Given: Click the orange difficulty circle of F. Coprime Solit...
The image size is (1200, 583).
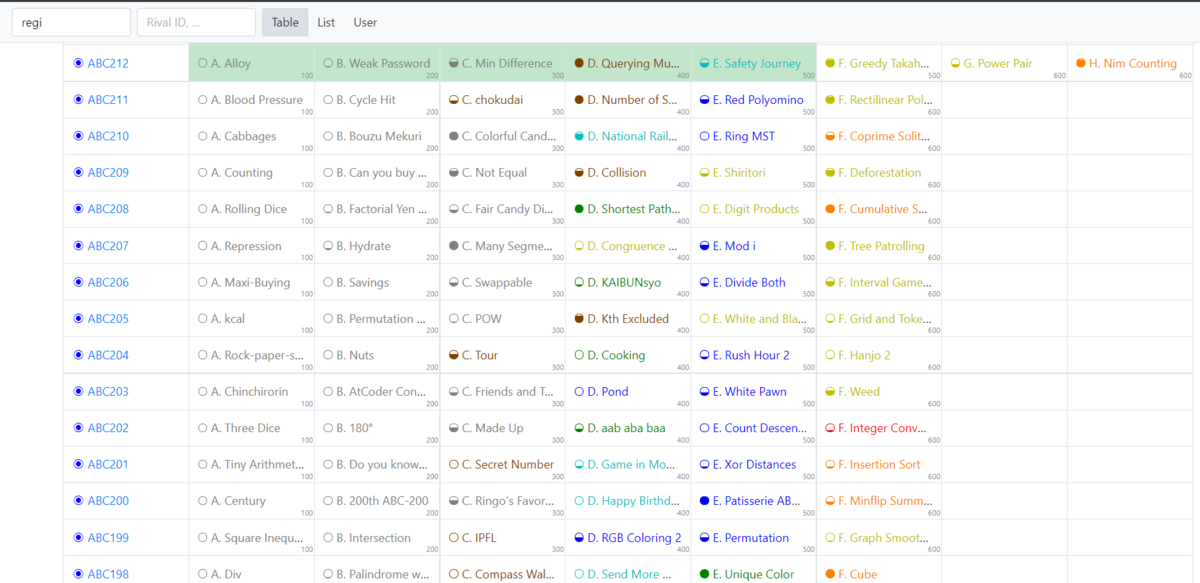Looking at the screenshot, I should click(830, 136).
